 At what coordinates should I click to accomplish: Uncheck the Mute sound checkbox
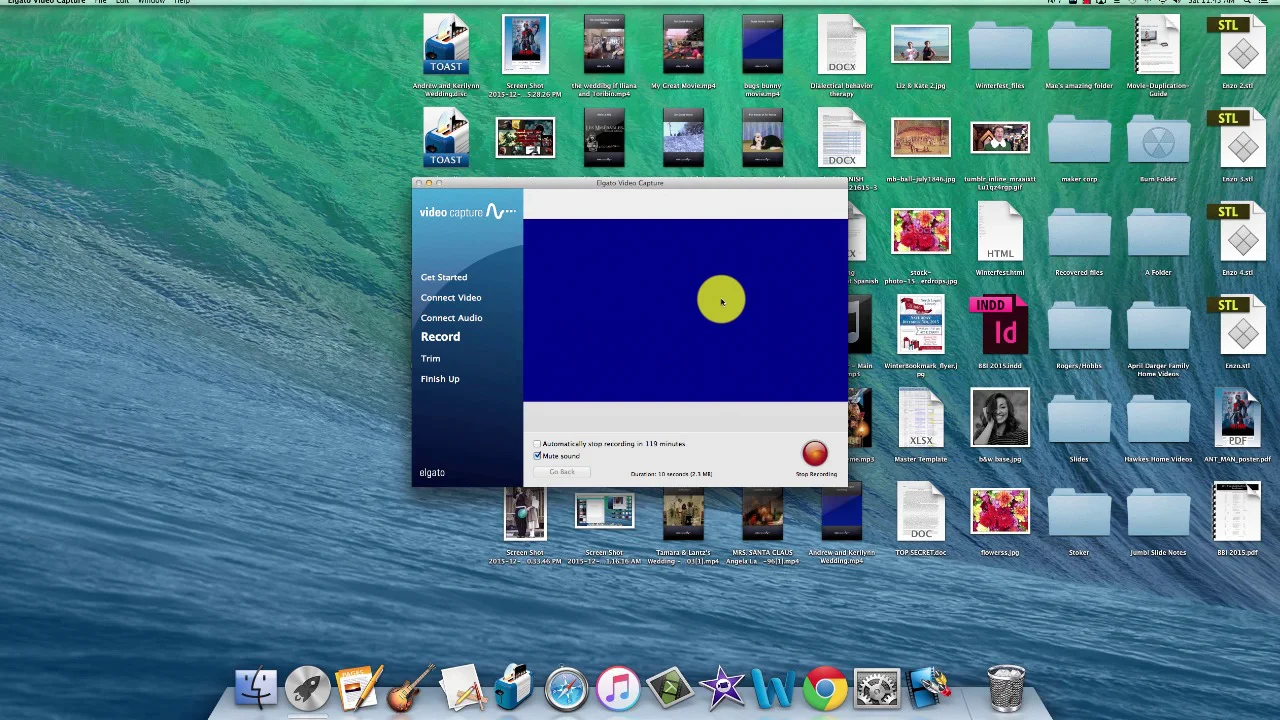click(538, 456)
